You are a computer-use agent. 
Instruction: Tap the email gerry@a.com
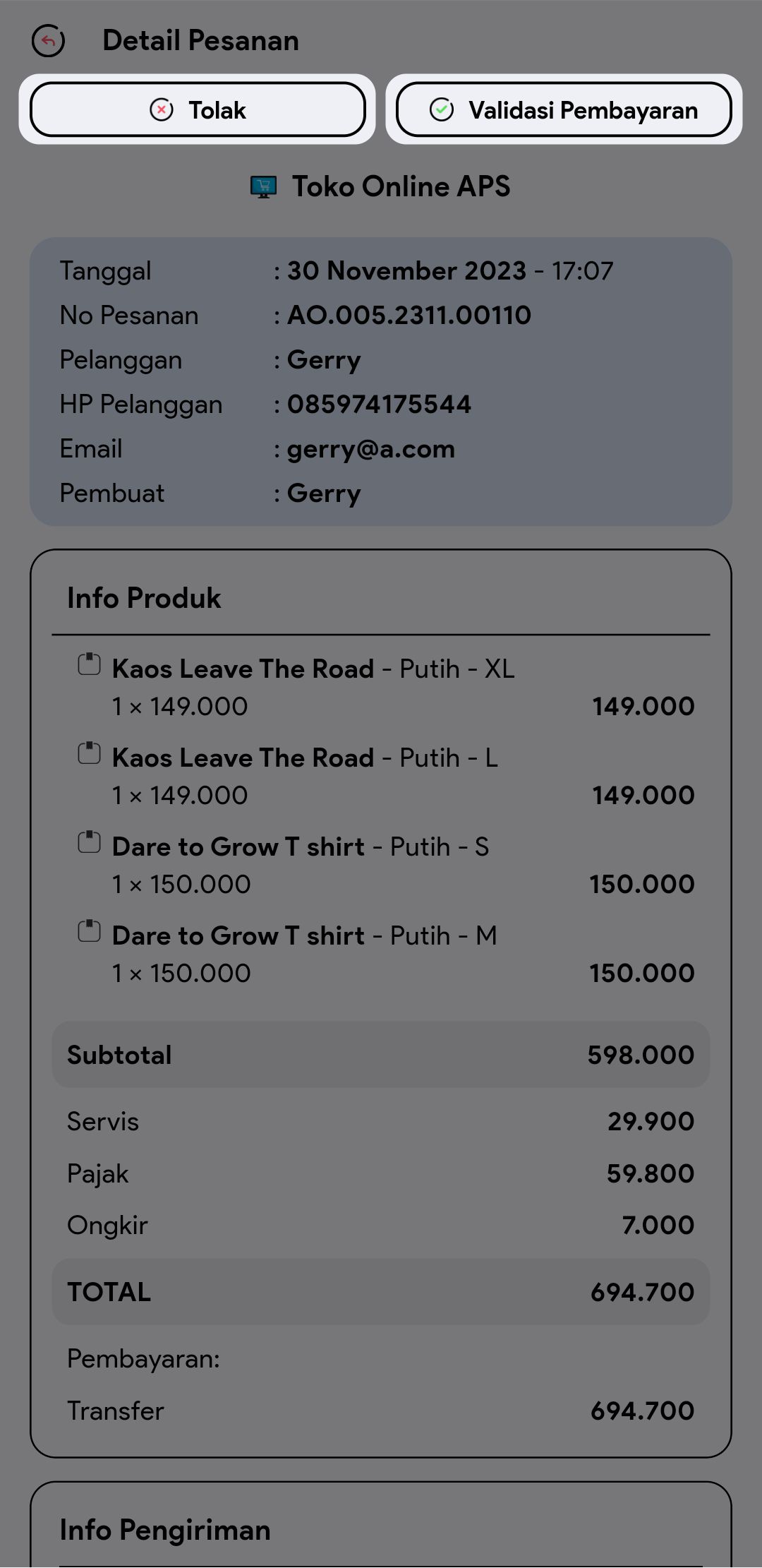[x=370, y=449]
